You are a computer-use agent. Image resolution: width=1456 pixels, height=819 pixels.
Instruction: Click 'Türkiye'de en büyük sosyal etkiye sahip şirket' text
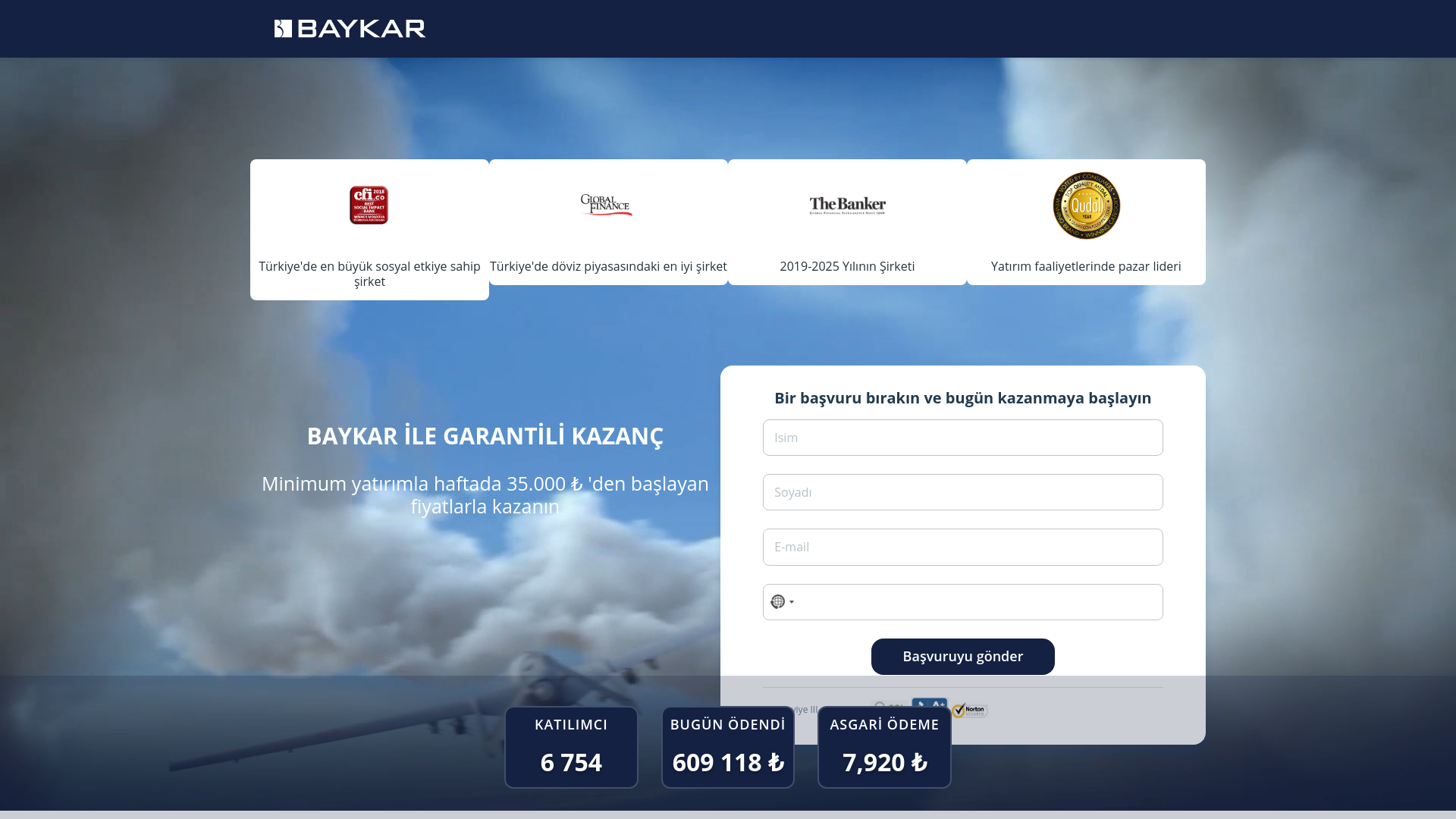point(369,274)
